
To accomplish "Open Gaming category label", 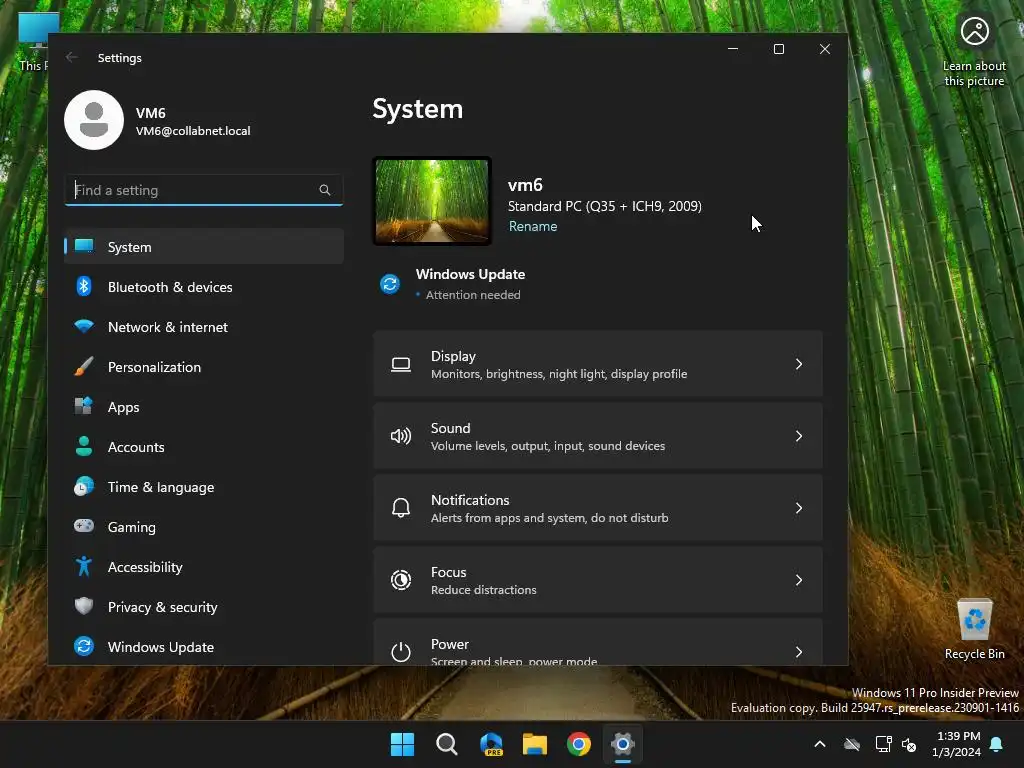I will [x=131, y=528].
